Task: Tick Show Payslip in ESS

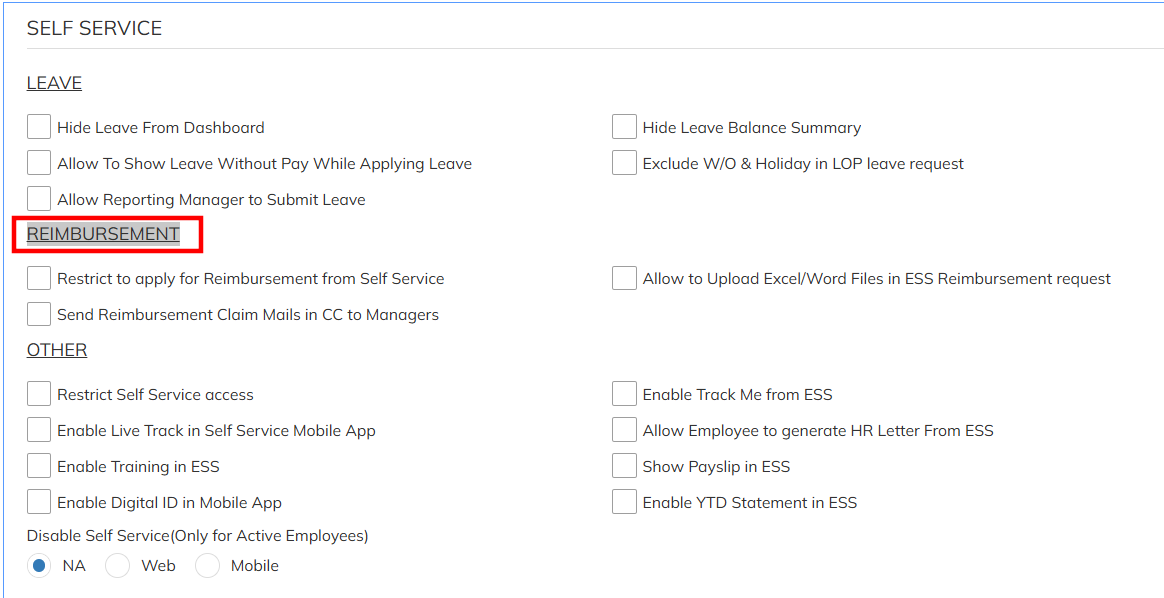Action: pos(624,466)
